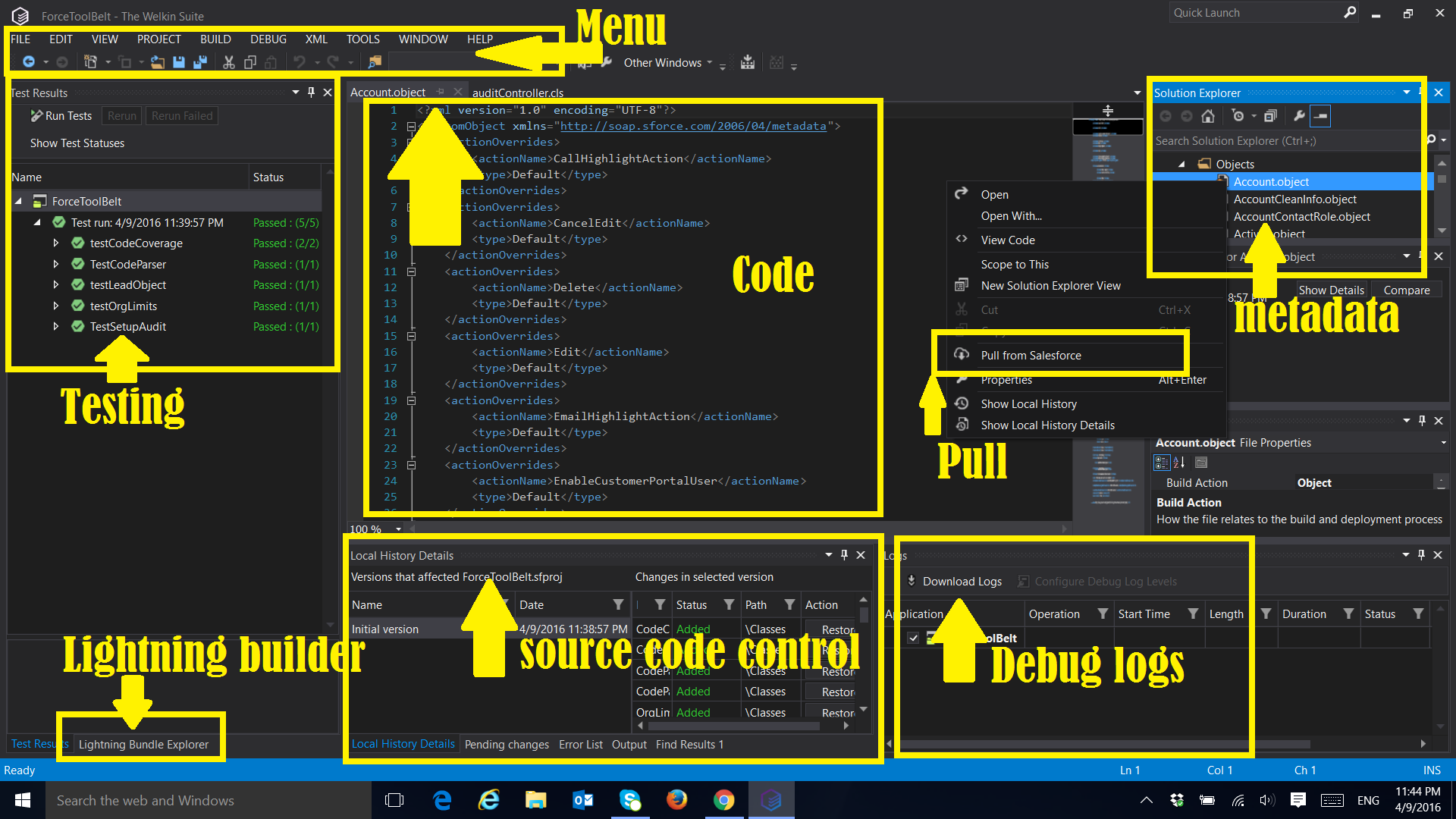
Task: Click the Compare button
Action: (x=1406, y=290)
